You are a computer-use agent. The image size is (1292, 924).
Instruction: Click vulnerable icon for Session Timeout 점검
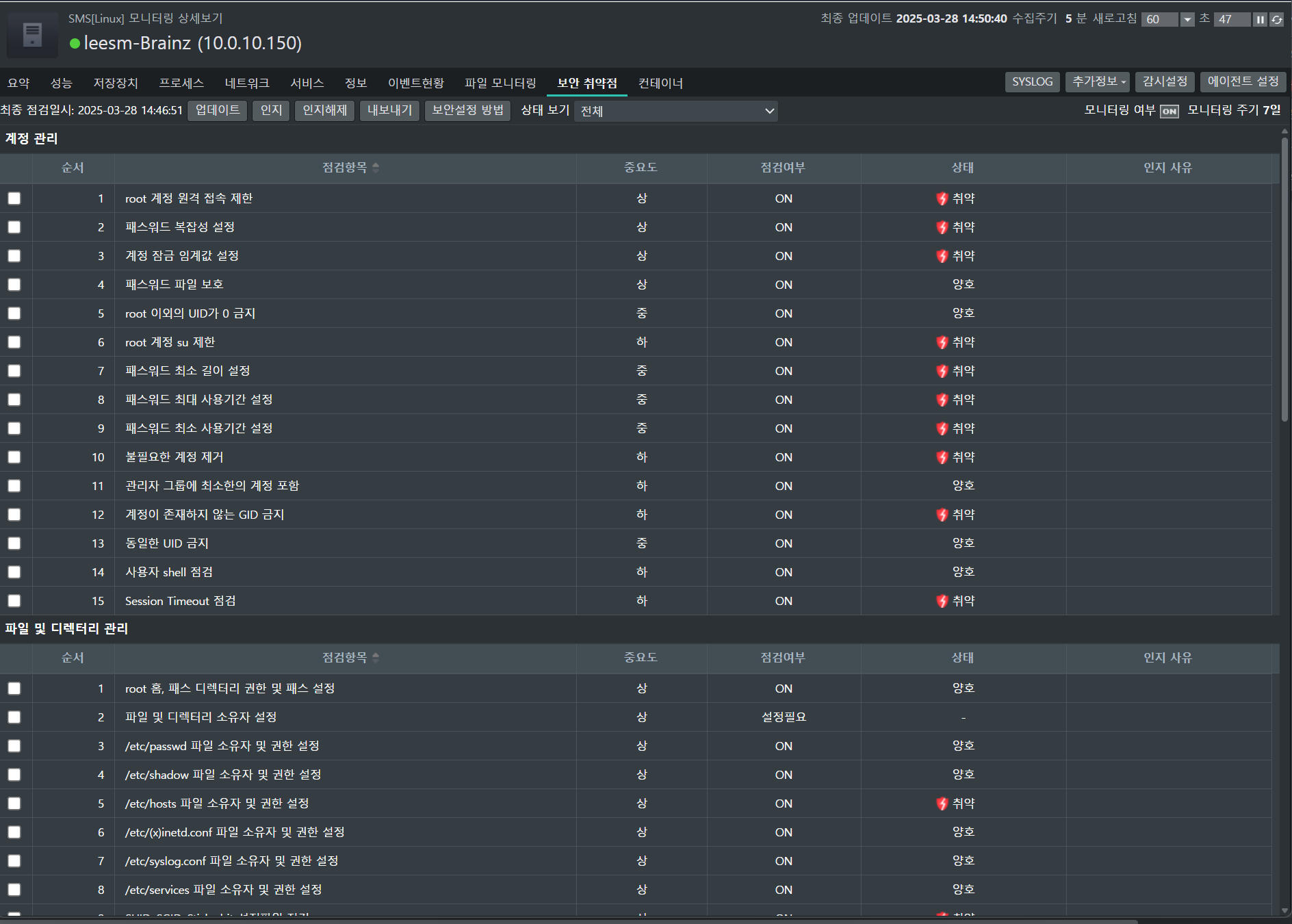(942, 601)
